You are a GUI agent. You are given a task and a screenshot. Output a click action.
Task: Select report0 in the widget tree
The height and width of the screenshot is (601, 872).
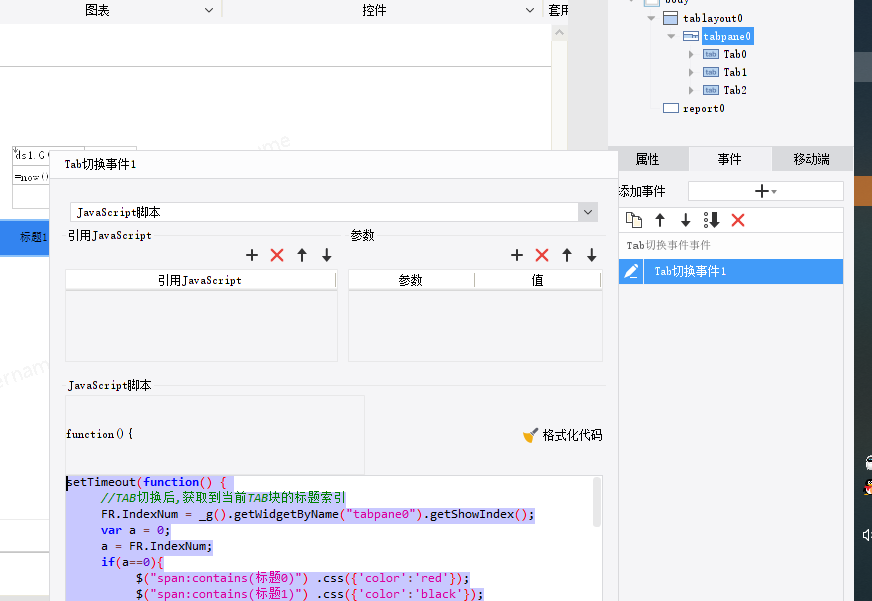click(x=703, y=108)
